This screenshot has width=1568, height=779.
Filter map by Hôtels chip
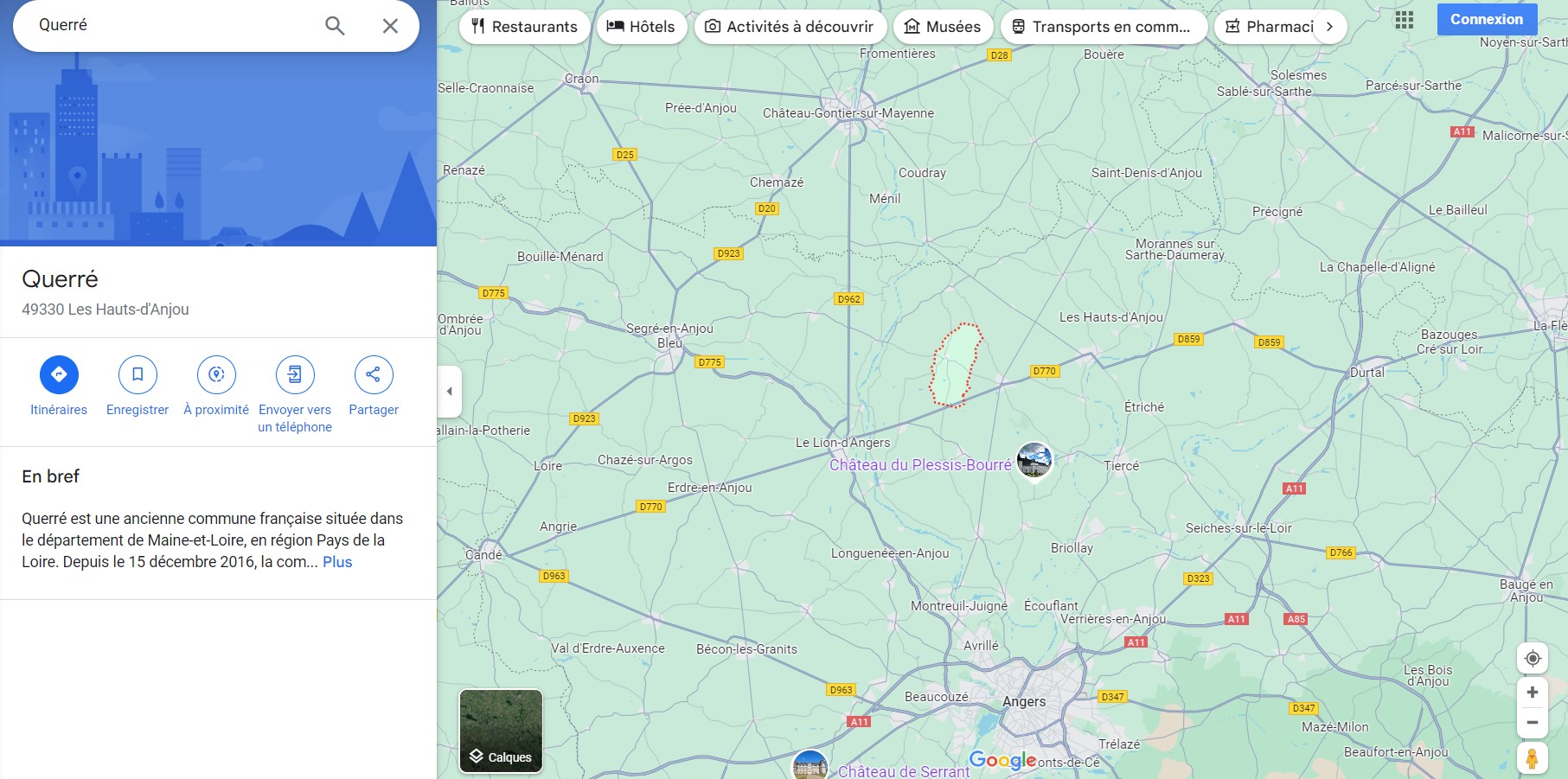642,27
